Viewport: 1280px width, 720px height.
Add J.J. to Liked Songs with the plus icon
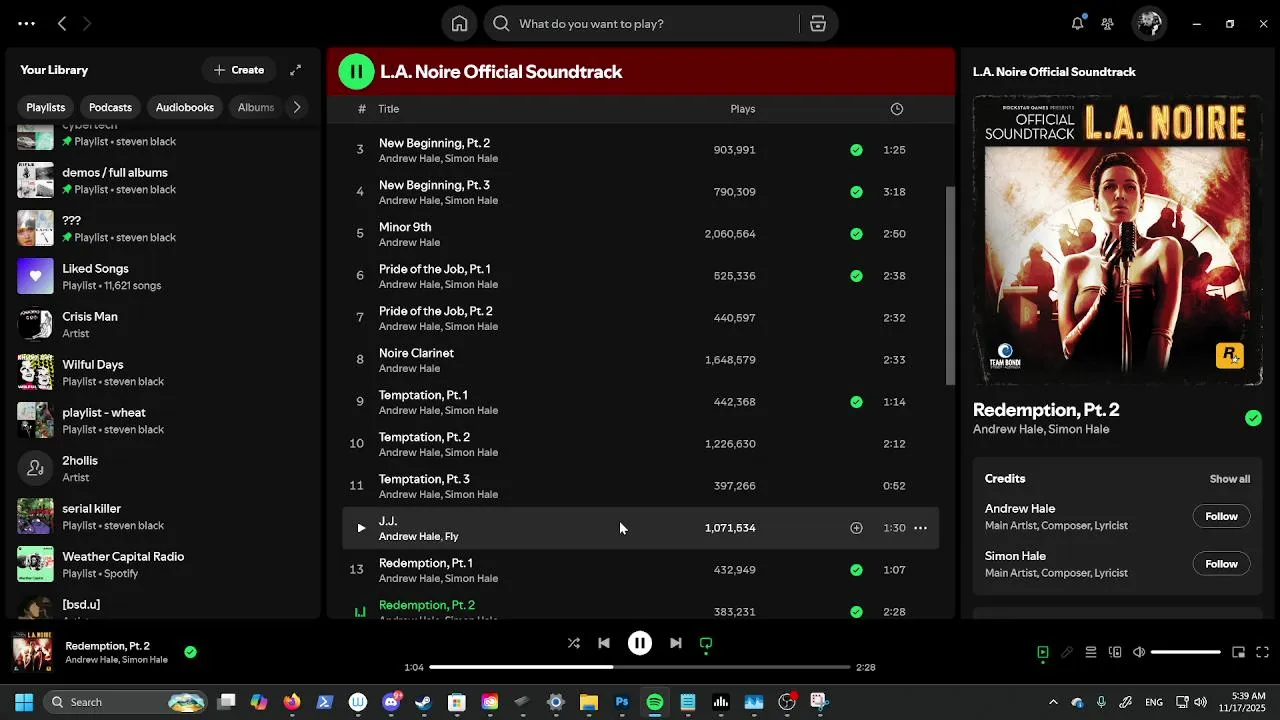(x=856, y=527)
